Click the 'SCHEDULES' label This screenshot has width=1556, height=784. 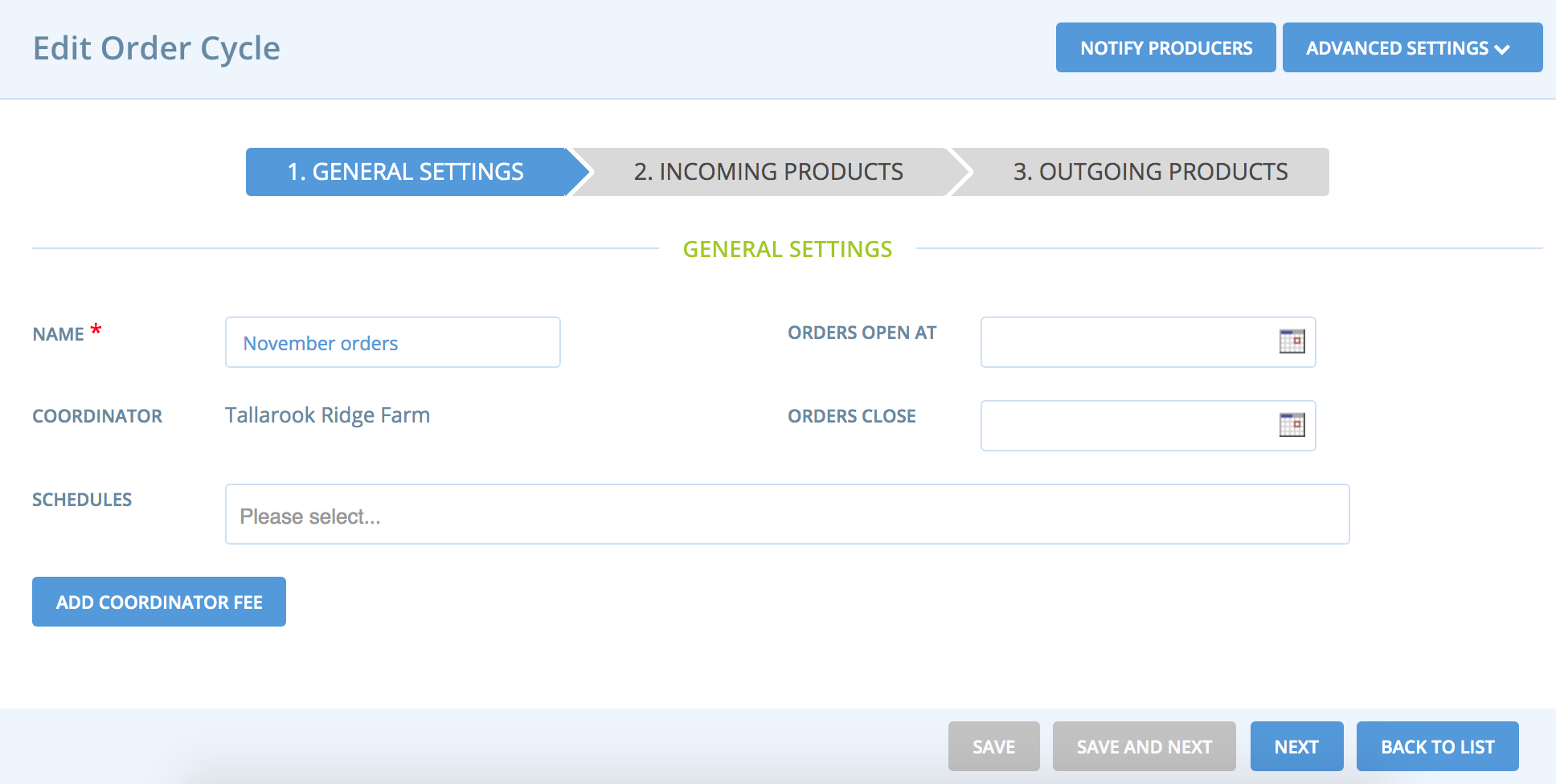coord(82,500)
